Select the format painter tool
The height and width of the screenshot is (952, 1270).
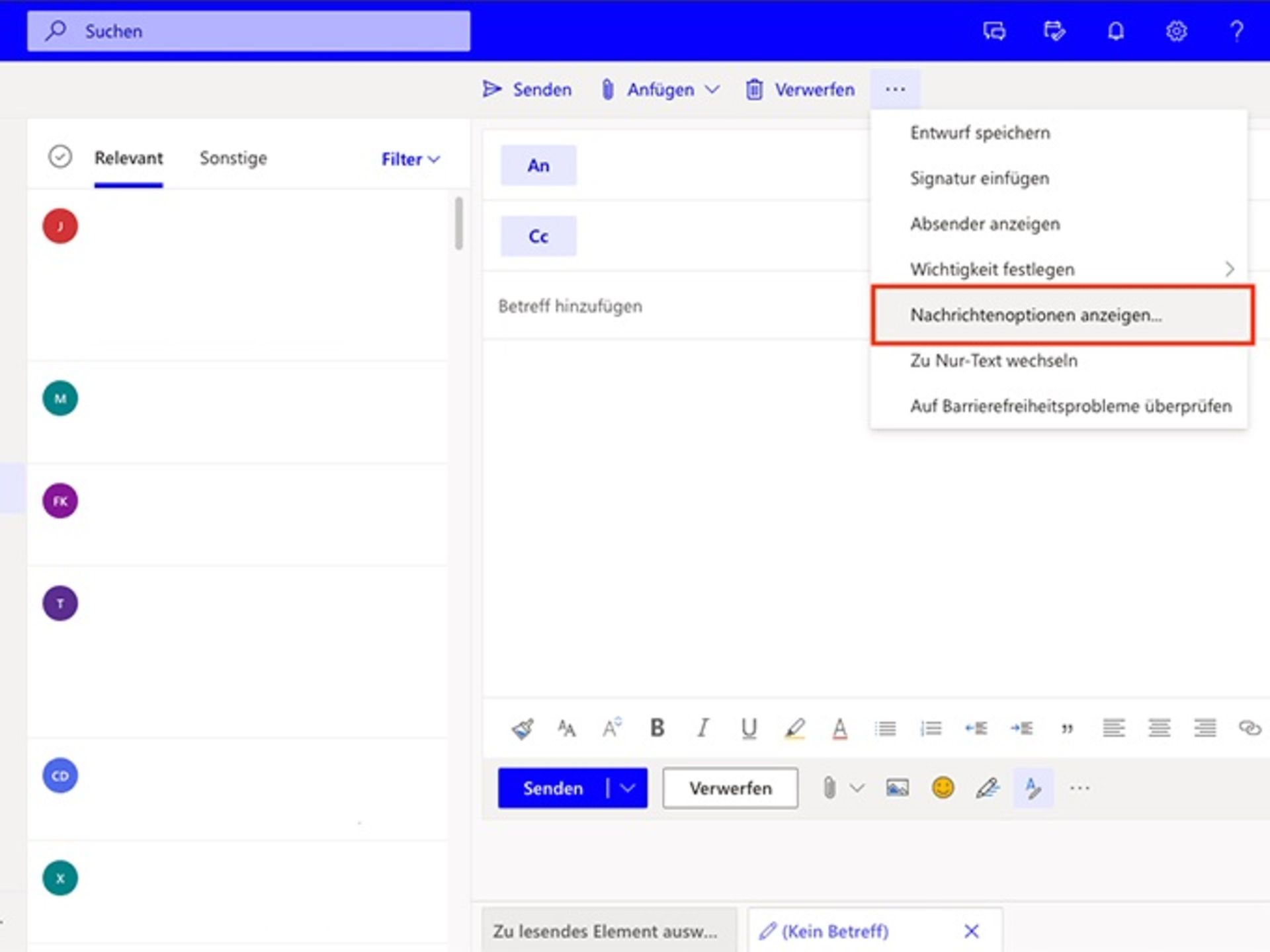pos(522,729)
